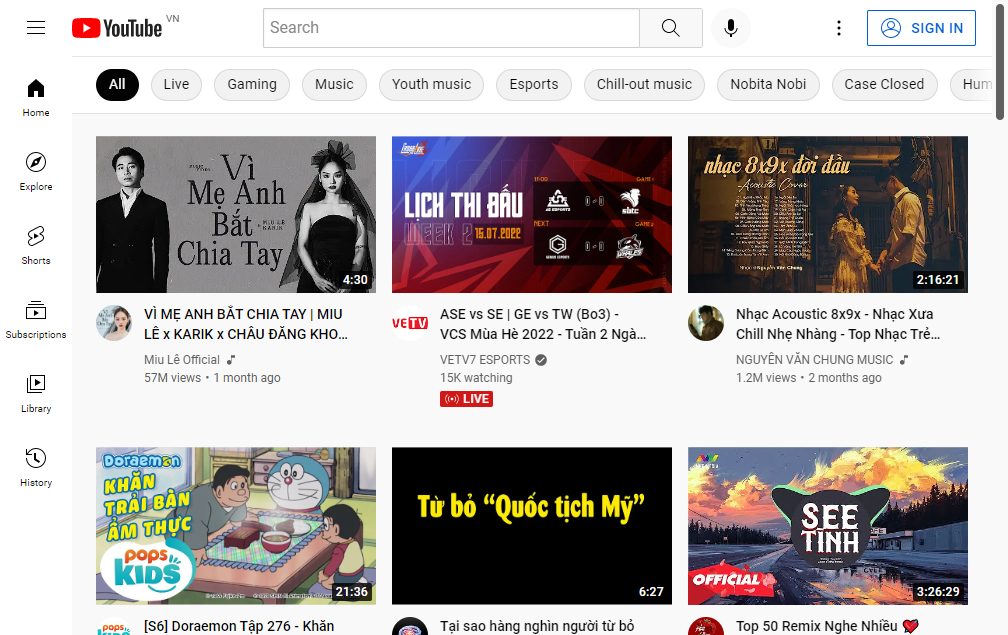Viewport: 1008px width, 635px height.
Task: Select the Chill-out music chip
Action: pos(644,84)
